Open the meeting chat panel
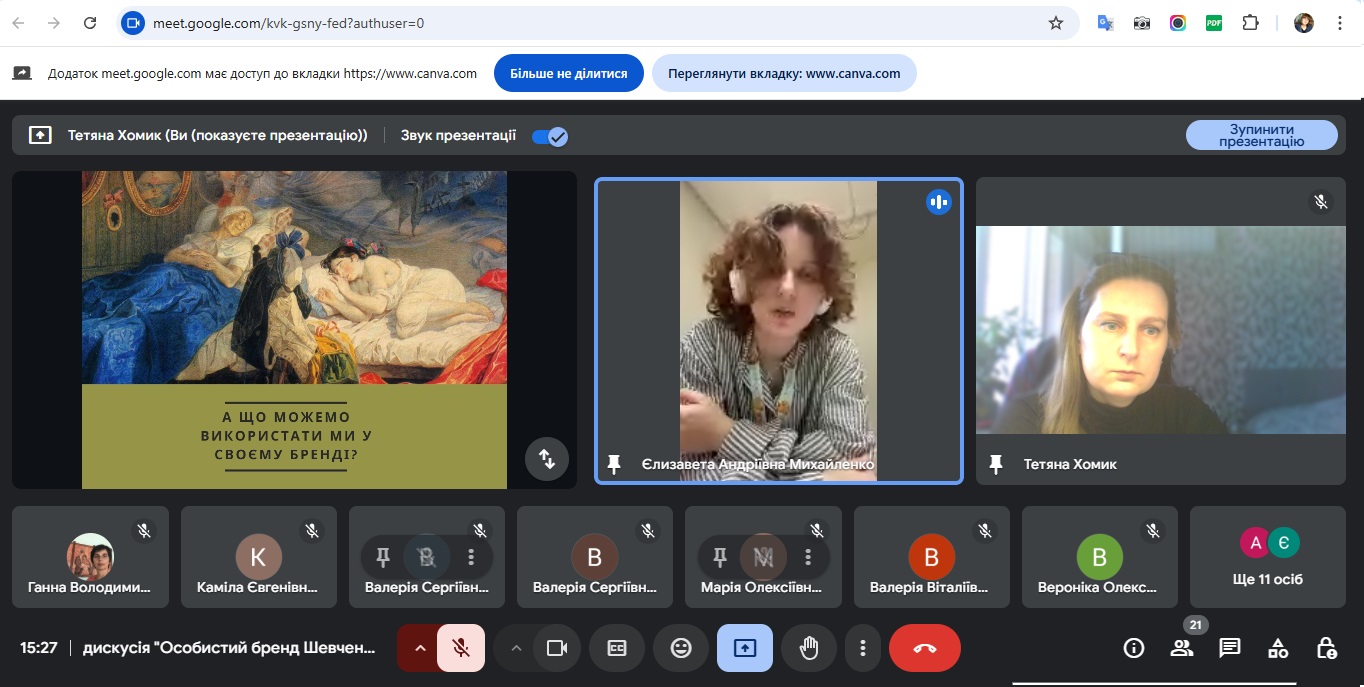This screenshot has height=687, width=1364. tap(1230, 648)
